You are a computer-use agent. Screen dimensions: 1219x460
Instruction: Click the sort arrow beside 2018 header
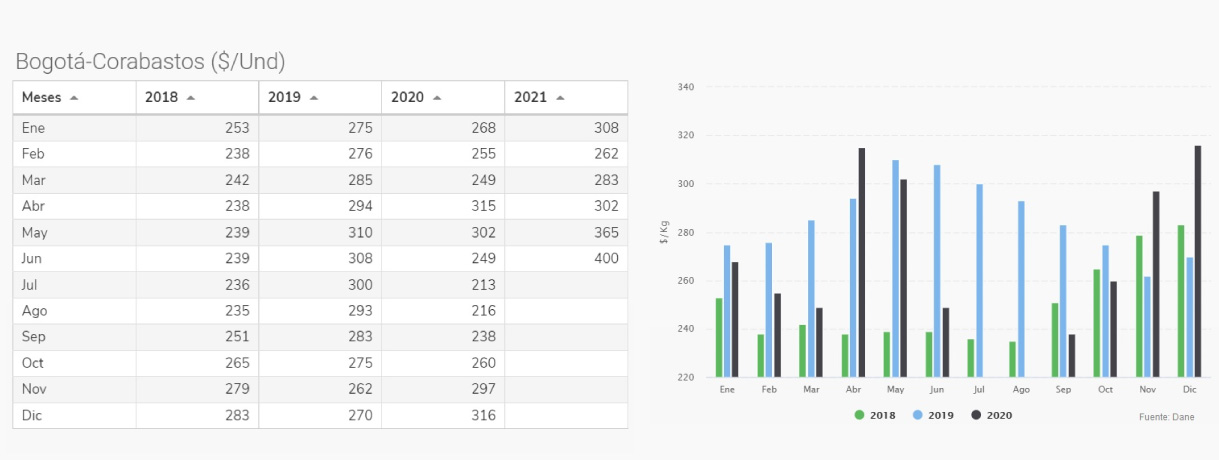191,98
